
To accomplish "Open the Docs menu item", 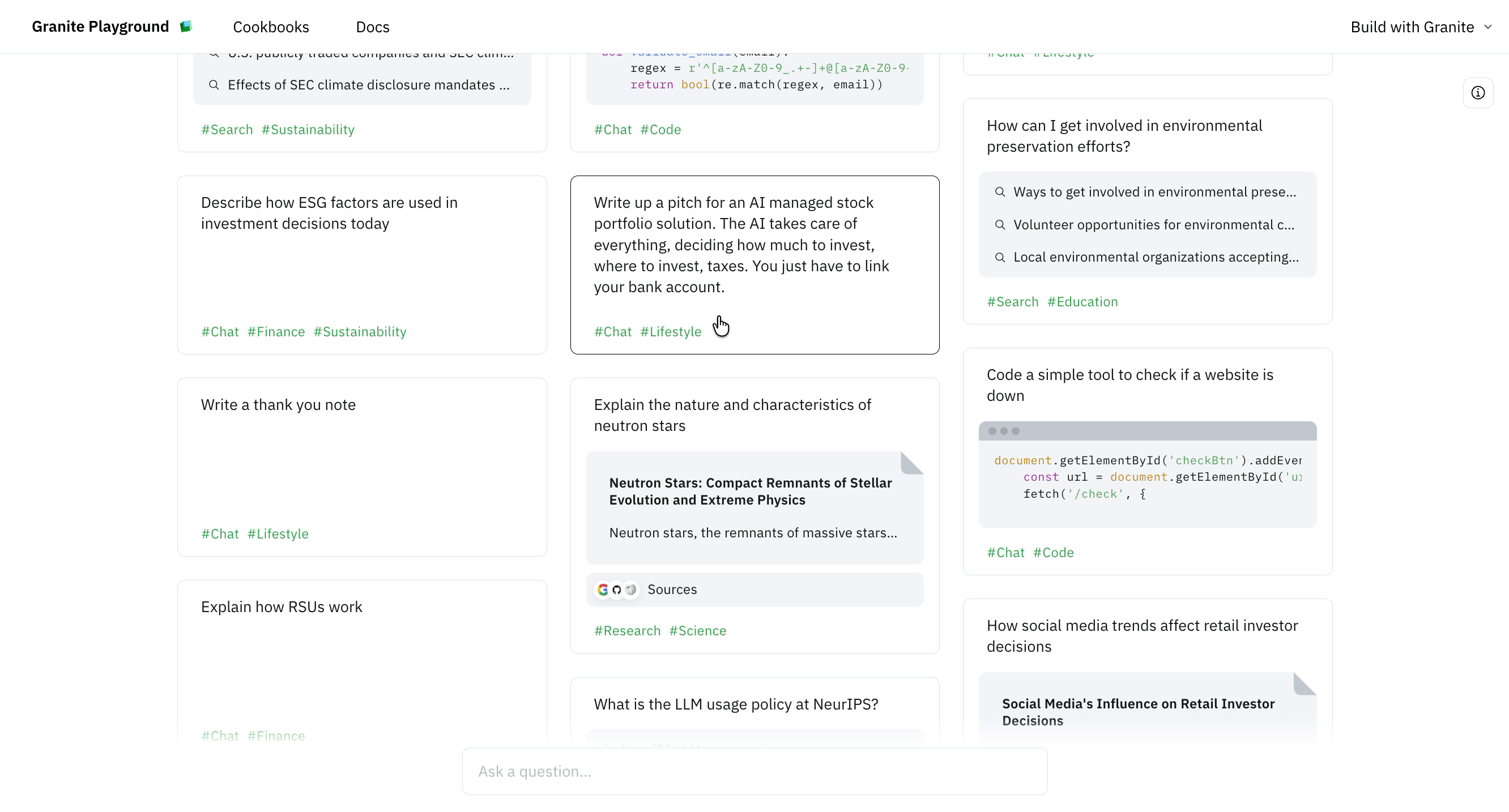I will 373,27.
